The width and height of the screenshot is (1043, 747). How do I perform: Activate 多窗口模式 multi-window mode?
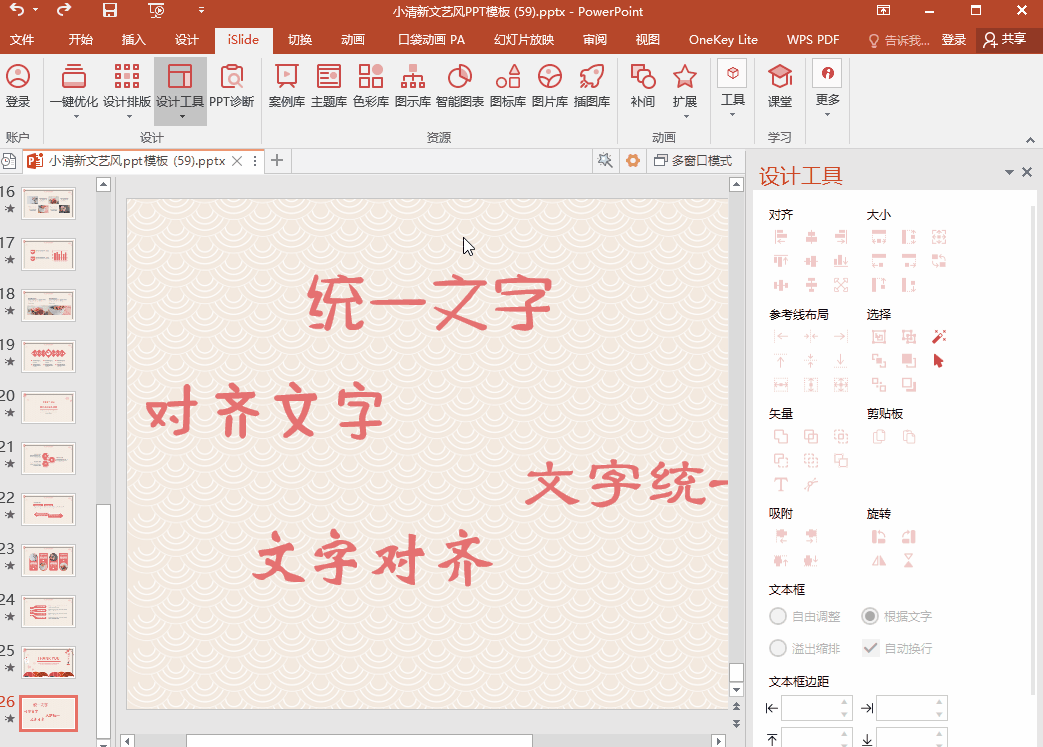(x=704, y=160)
